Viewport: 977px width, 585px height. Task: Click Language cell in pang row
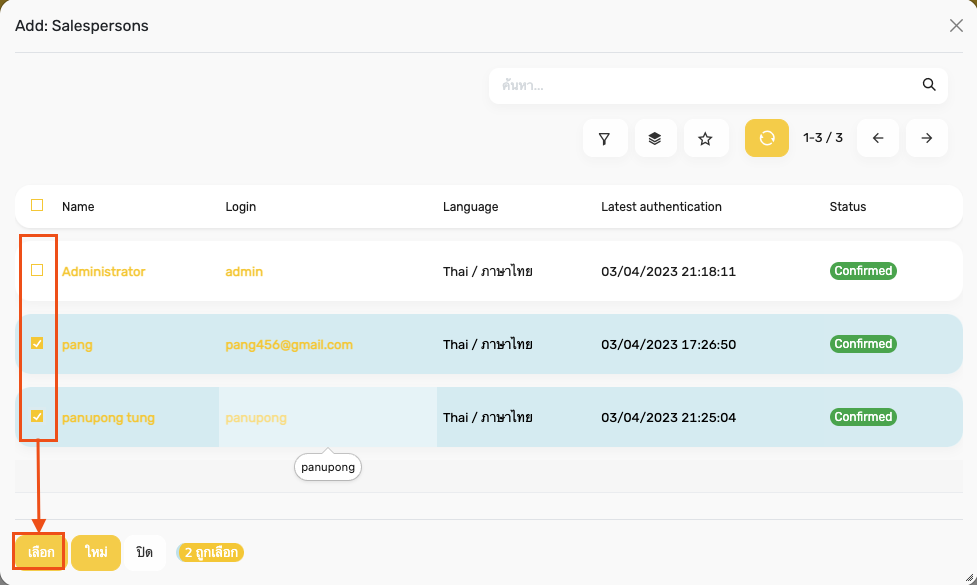(487, 345)
